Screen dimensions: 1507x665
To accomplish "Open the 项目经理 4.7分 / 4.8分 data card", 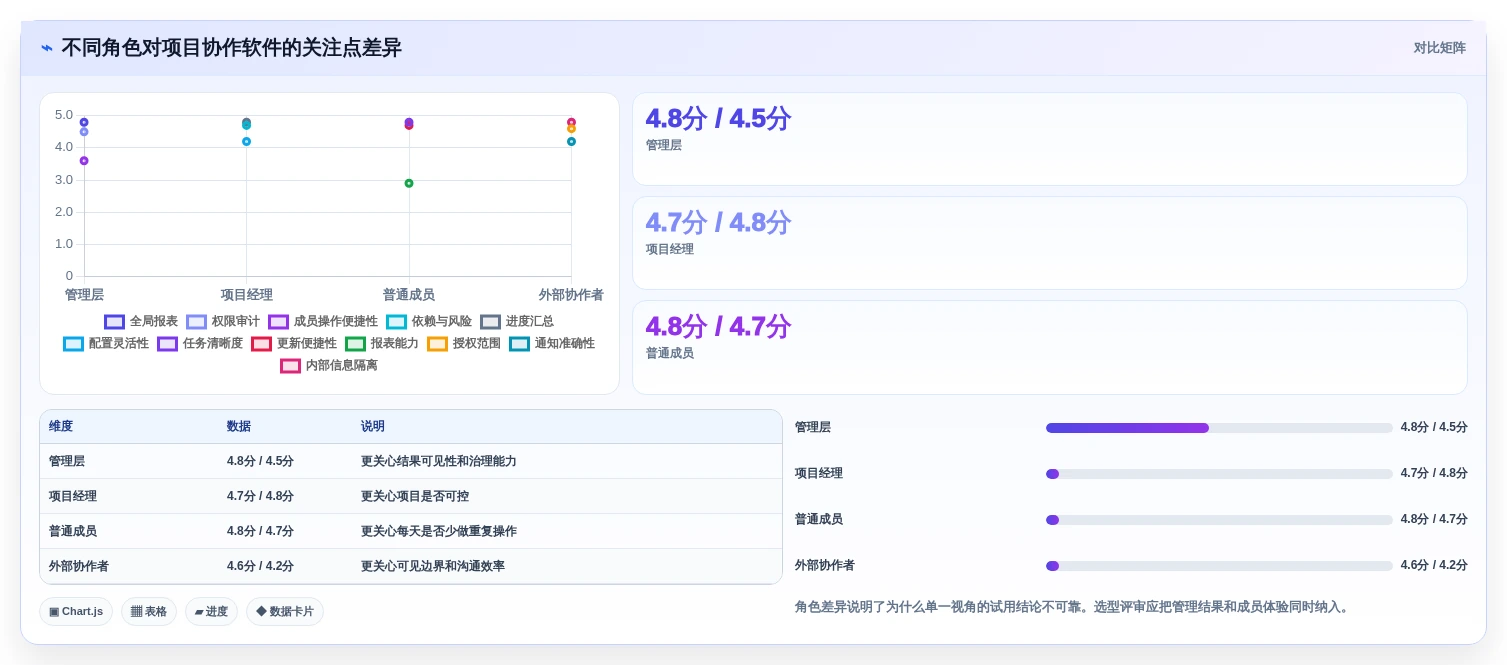I will click(1050, 243).
